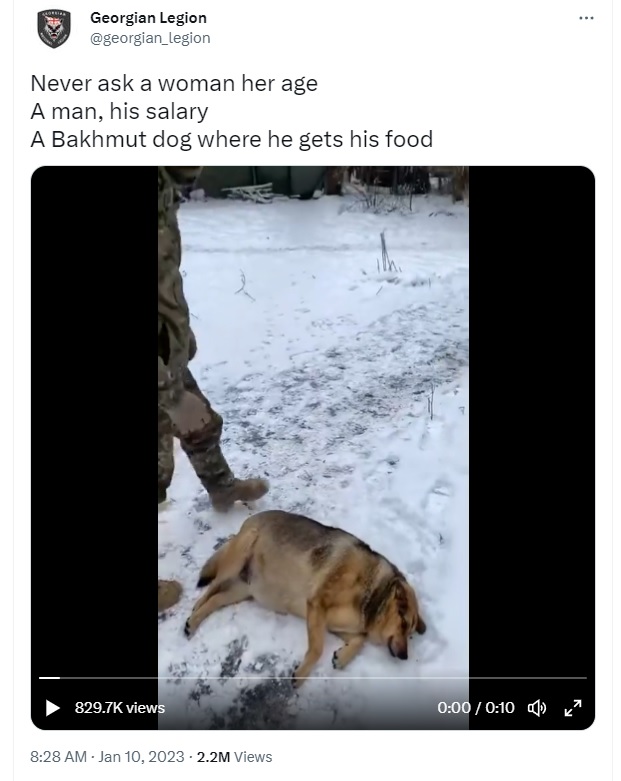
Task: Expand the video to fullscreen
Action: pyautogui.click(x=573, y=707)
